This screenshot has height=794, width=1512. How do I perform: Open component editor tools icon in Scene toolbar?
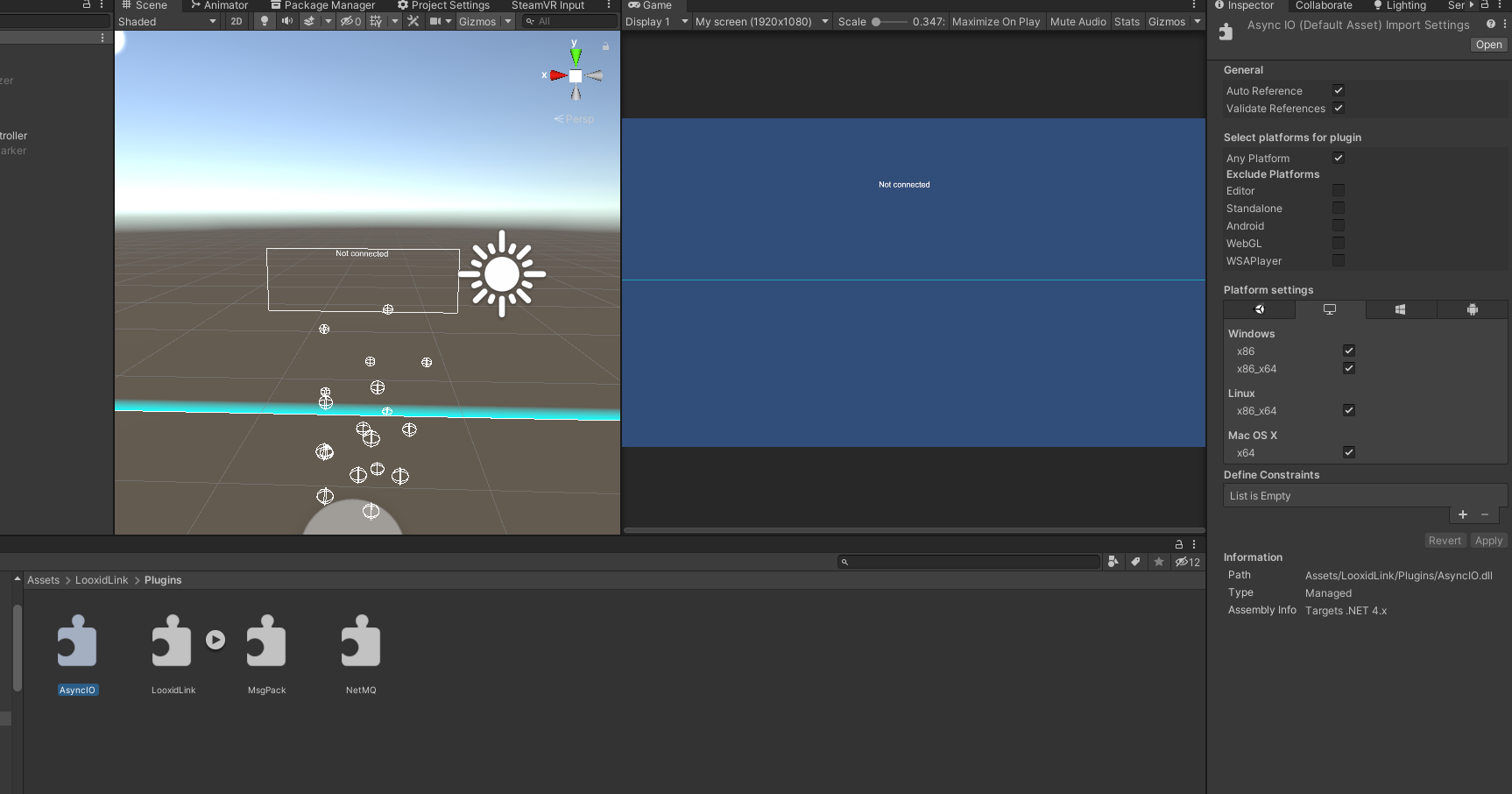(x=413, y=21)
